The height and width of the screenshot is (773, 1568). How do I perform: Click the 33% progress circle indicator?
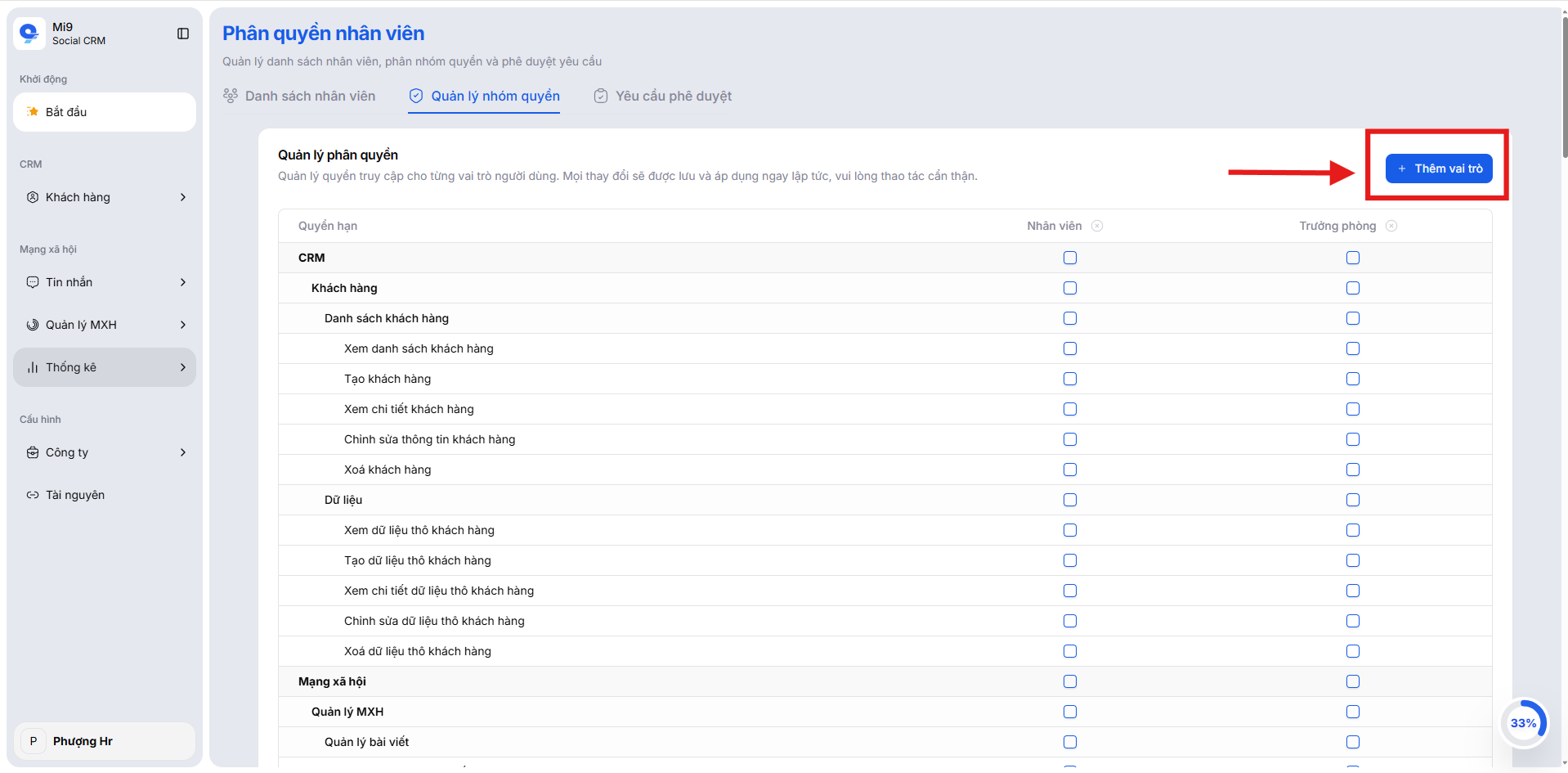1523,723
